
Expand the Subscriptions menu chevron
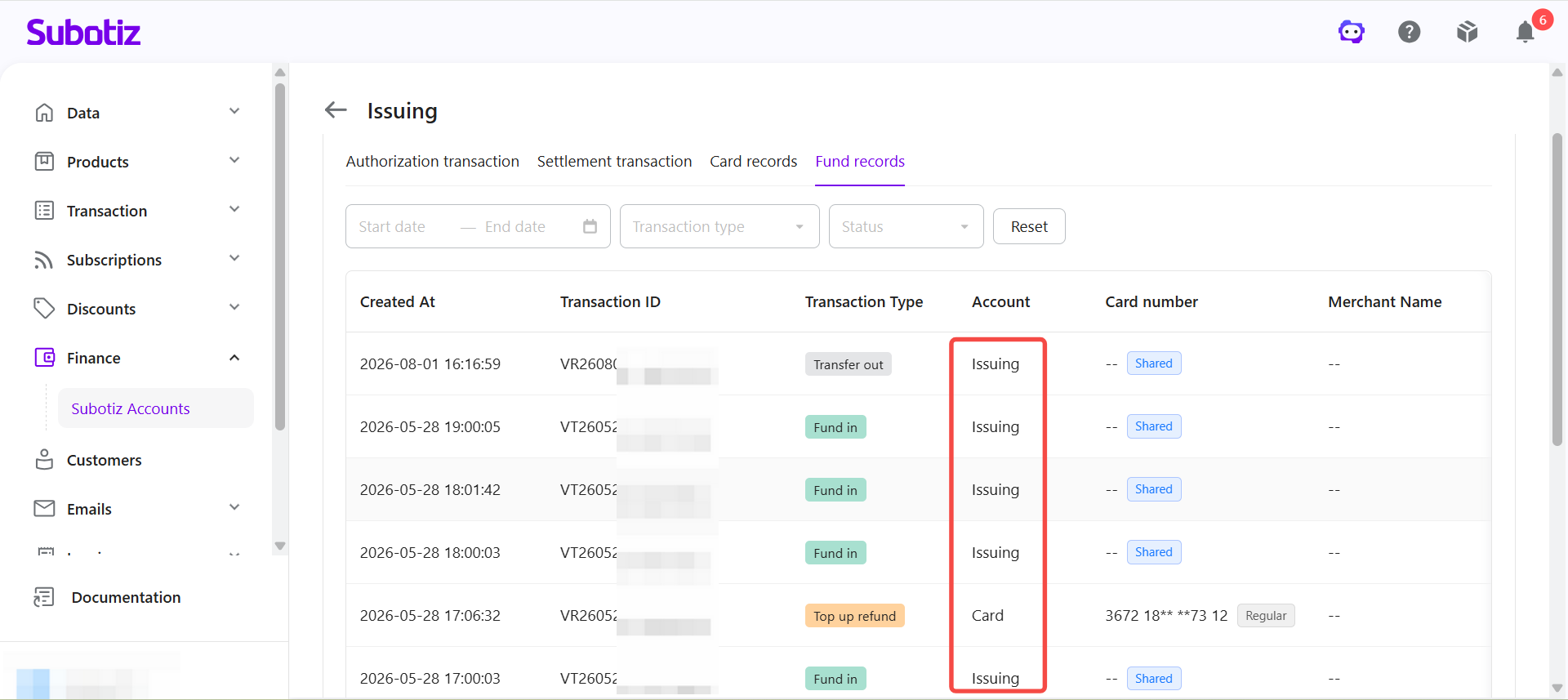pyautogui.click(x=234, y=259)
